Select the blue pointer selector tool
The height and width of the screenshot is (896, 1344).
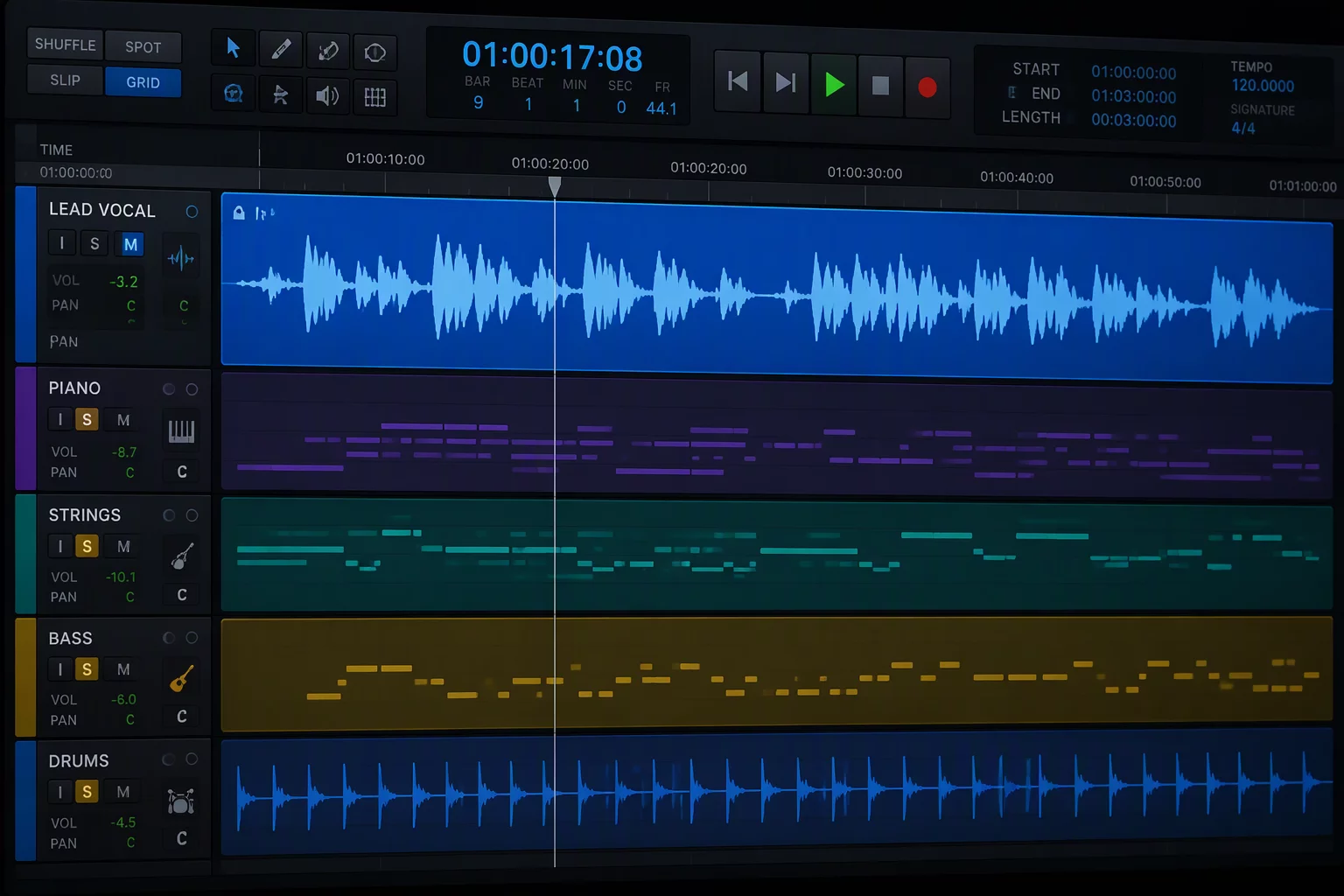(x=234, y=47)
